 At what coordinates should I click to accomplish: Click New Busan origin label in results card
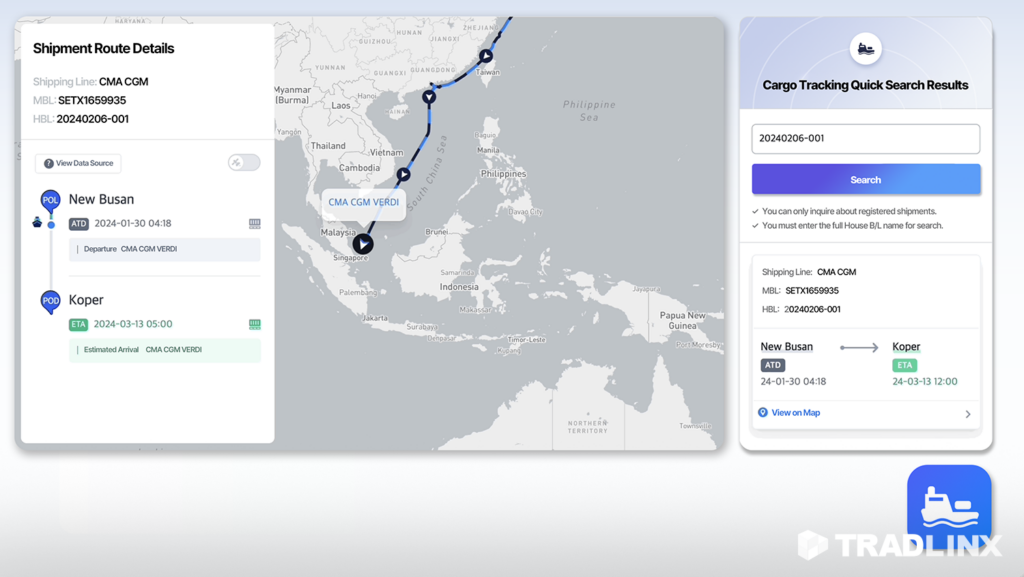point(786,347)
